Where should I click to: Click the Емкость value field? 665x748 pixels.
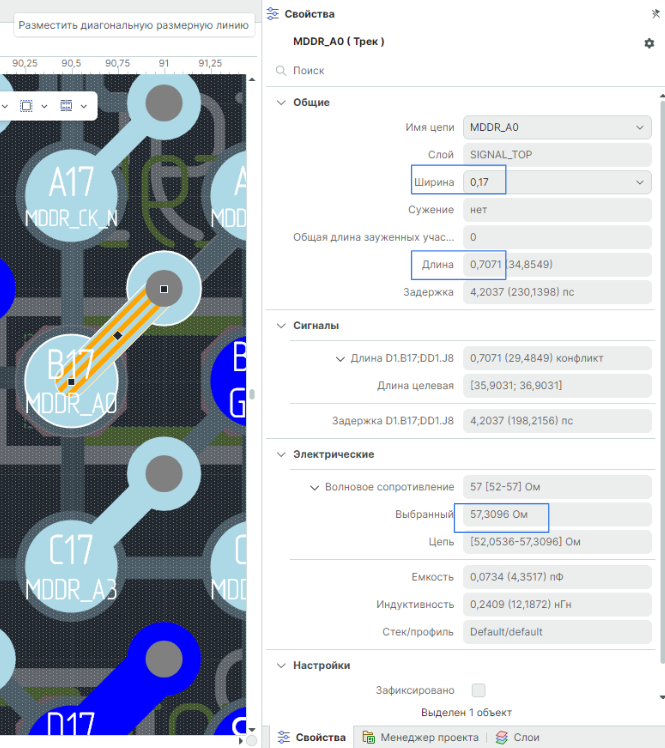click(x=557, y=577)
